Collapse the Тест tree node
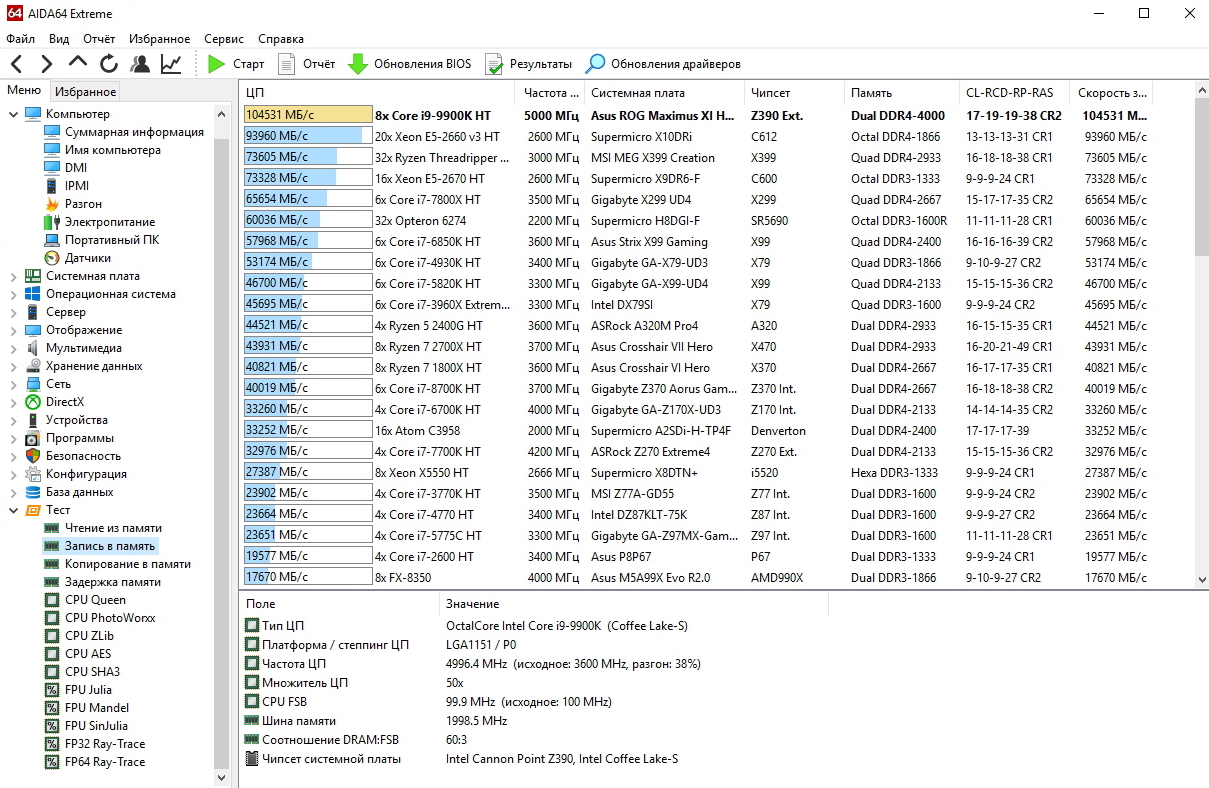The height and width of the screenshot is (788, 1209). click(13, 510)
